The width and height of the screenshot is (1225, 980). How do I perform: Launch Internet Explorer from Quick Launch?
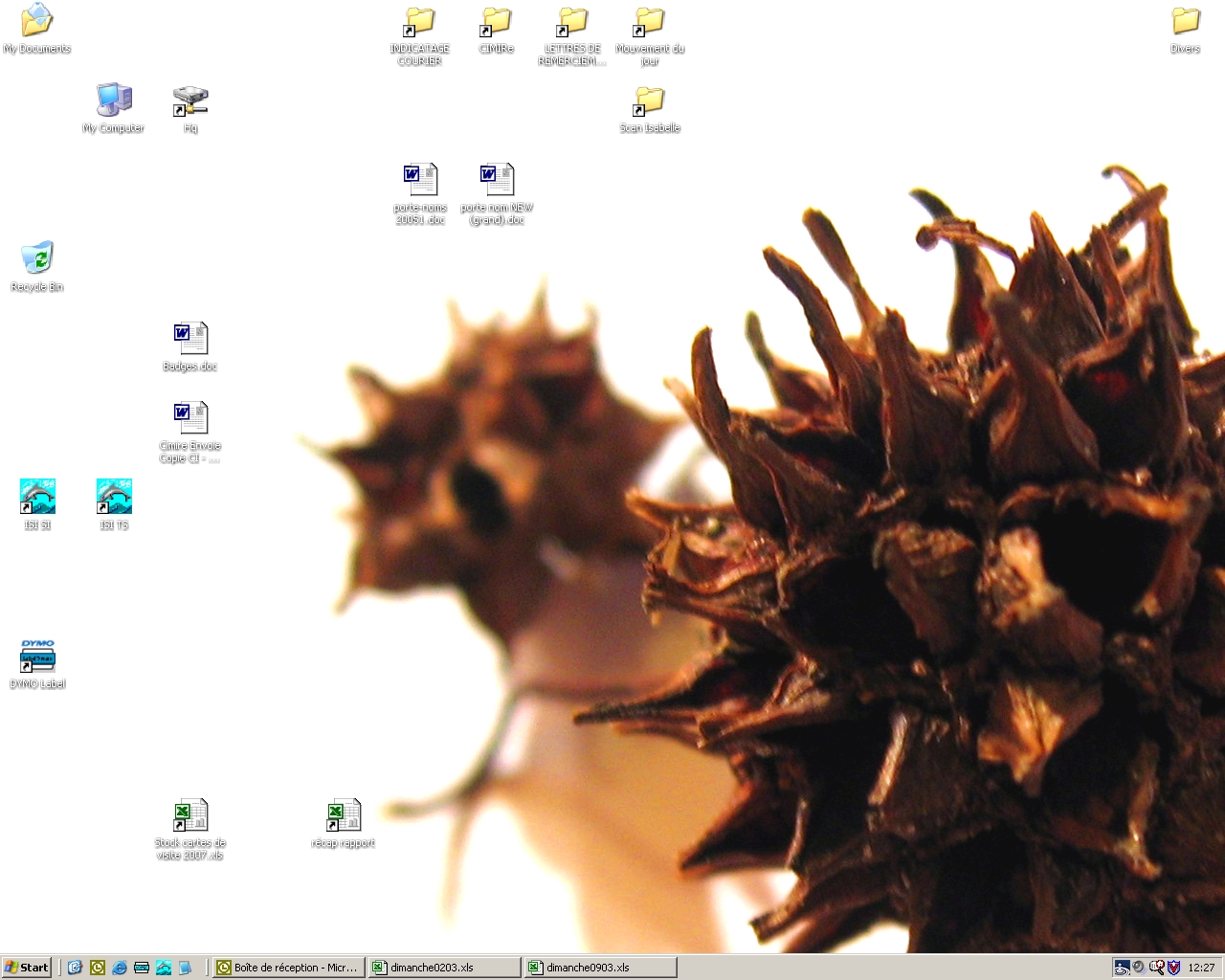click(120, 968)
